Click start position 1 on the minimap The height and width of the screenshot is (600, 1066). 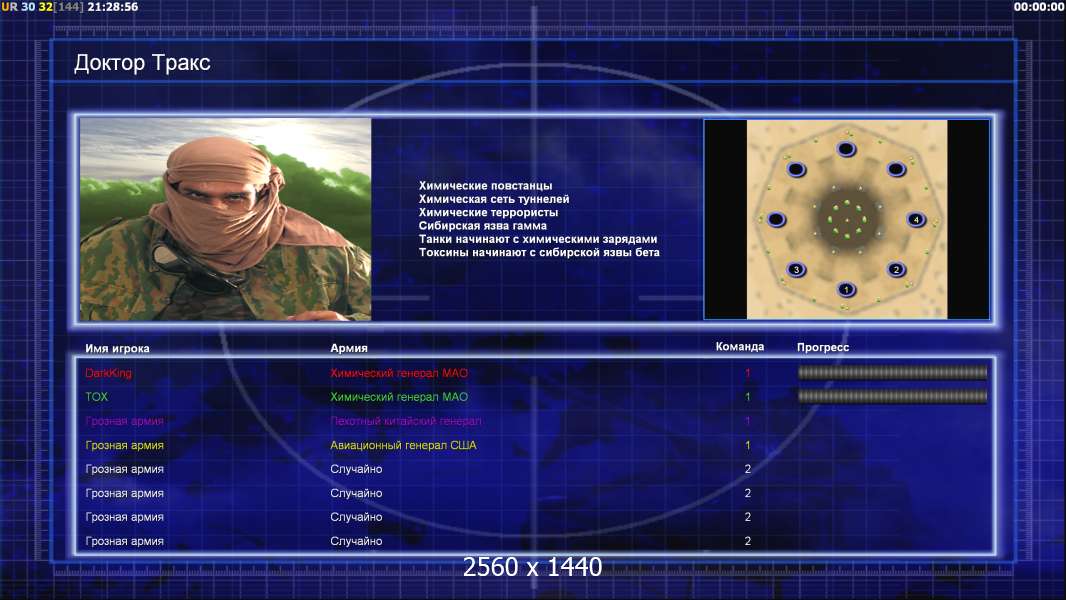[846, 289]
